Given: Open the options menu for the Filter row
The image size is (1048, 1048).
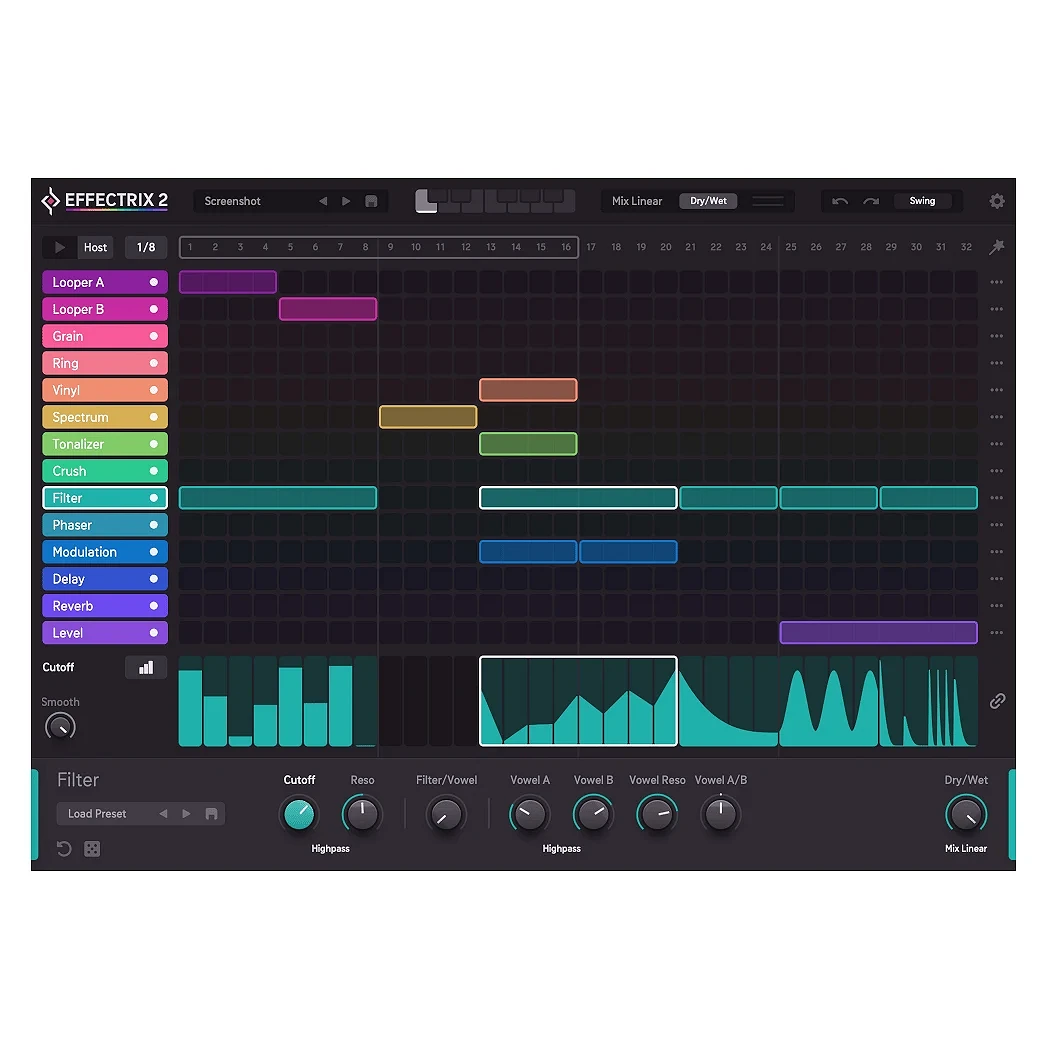Looking at the screenshot, I should [x=996, y=497].
